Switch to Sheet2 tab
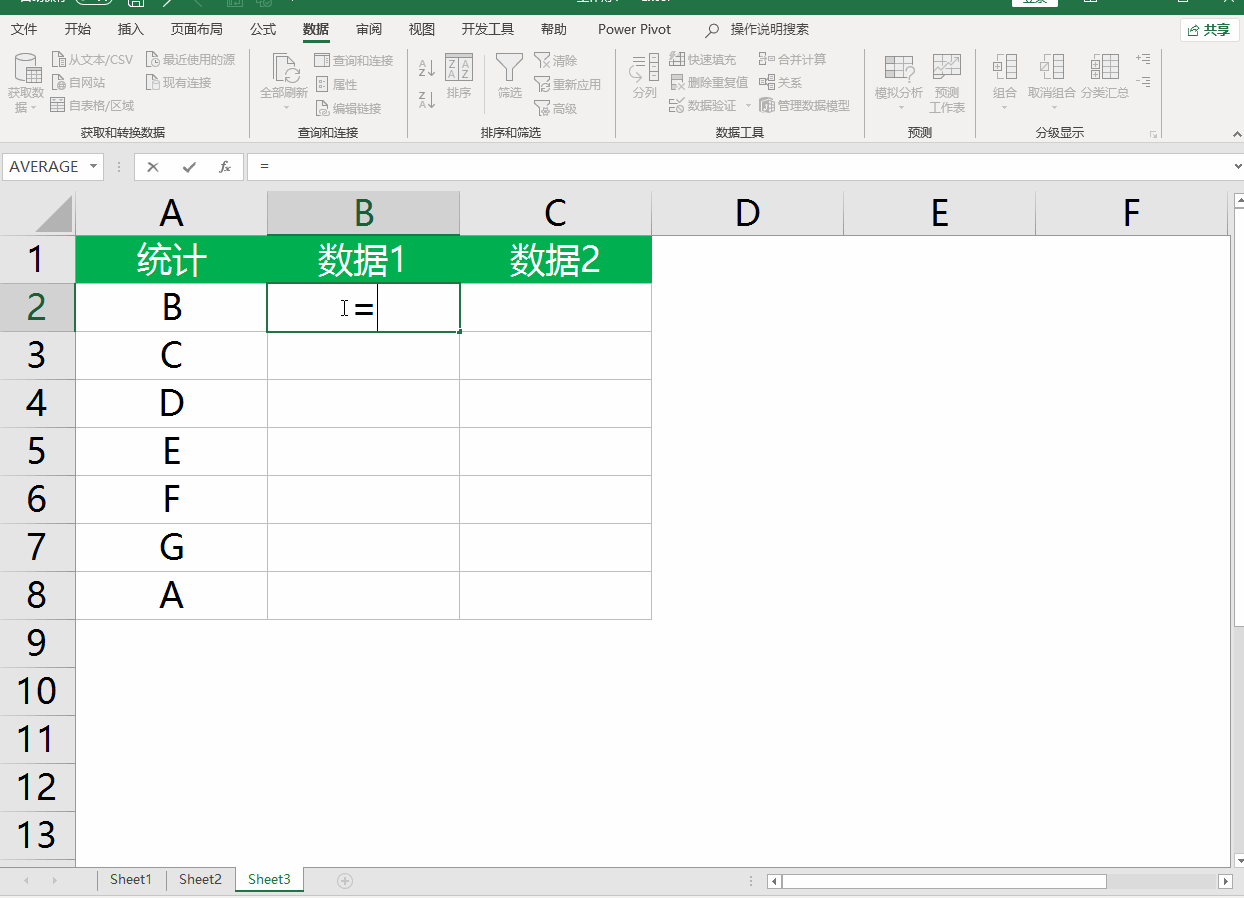 pos(200,880)
